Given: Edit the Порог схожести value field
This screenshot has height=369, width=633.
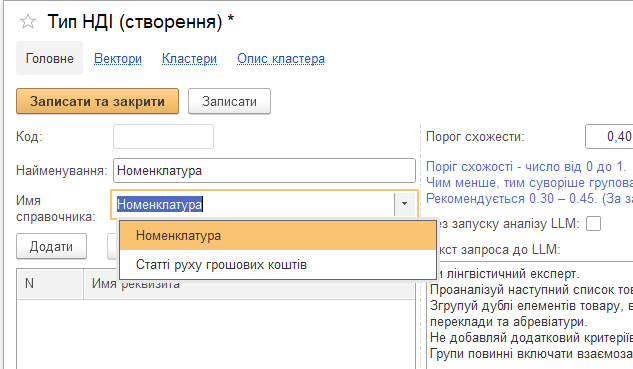Looking at the screenshot, I should pyautogui.click(x=609, y=136).
